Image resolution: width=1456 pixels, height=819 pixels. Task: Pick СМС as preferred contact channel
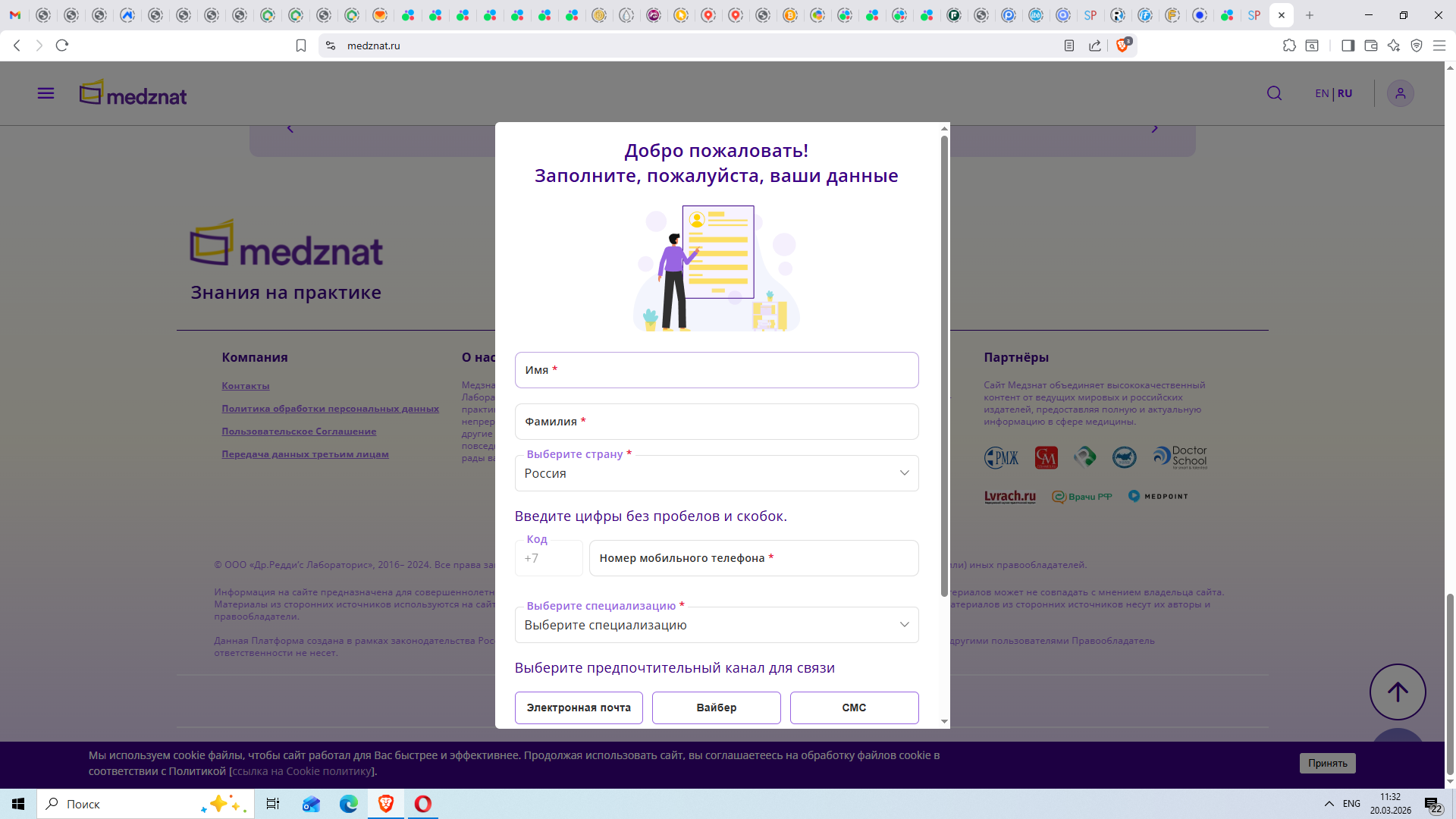[854, 708]
